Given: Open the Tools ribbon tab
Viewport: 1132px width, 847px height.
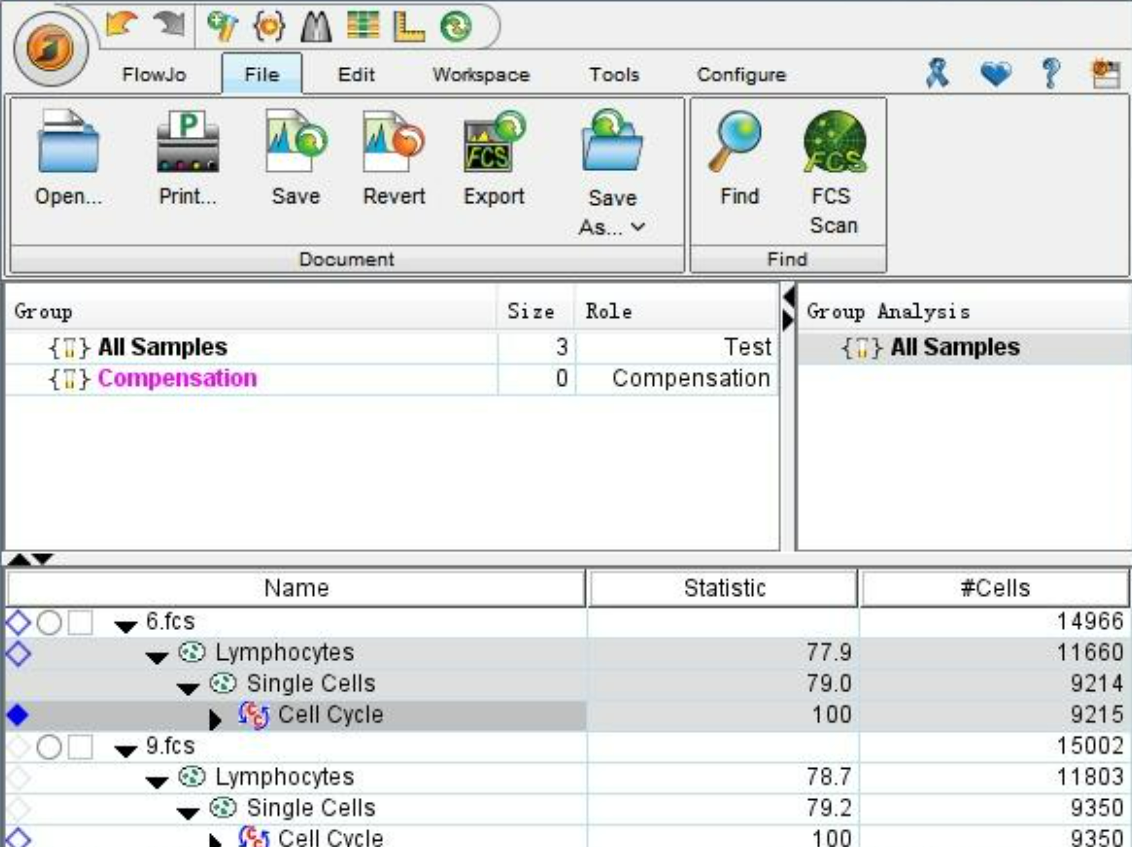Looking at the screenshot, I should click(x=614, y=74).
